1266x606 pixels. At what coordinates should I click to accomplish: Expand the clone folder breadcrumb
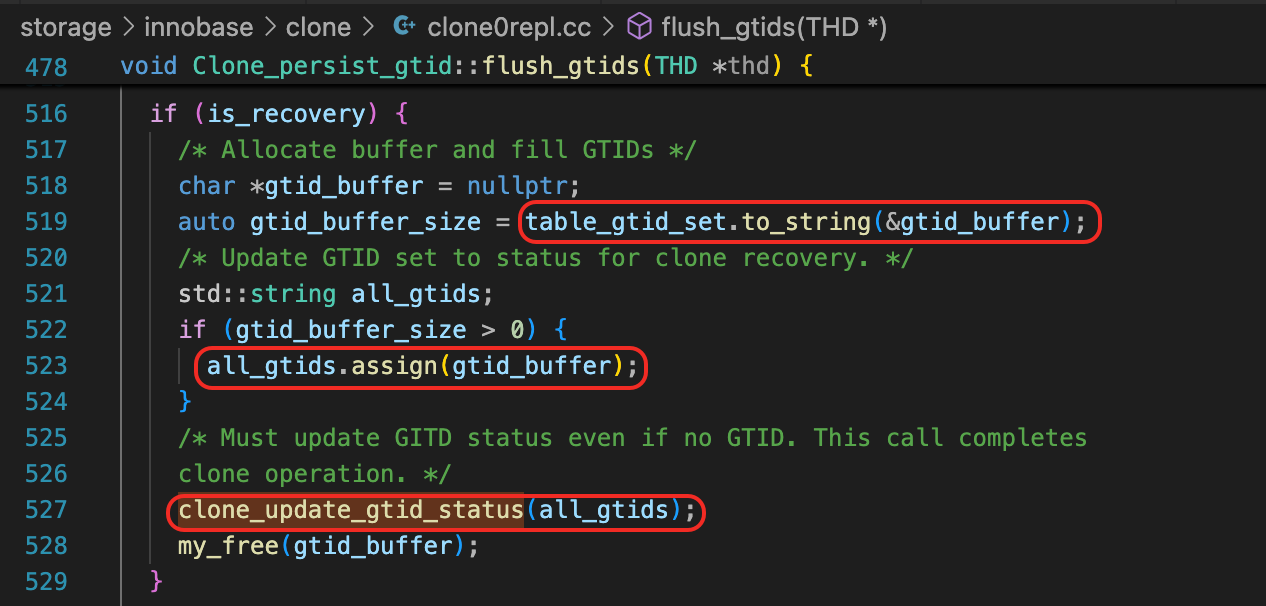[x=320, y=27]
